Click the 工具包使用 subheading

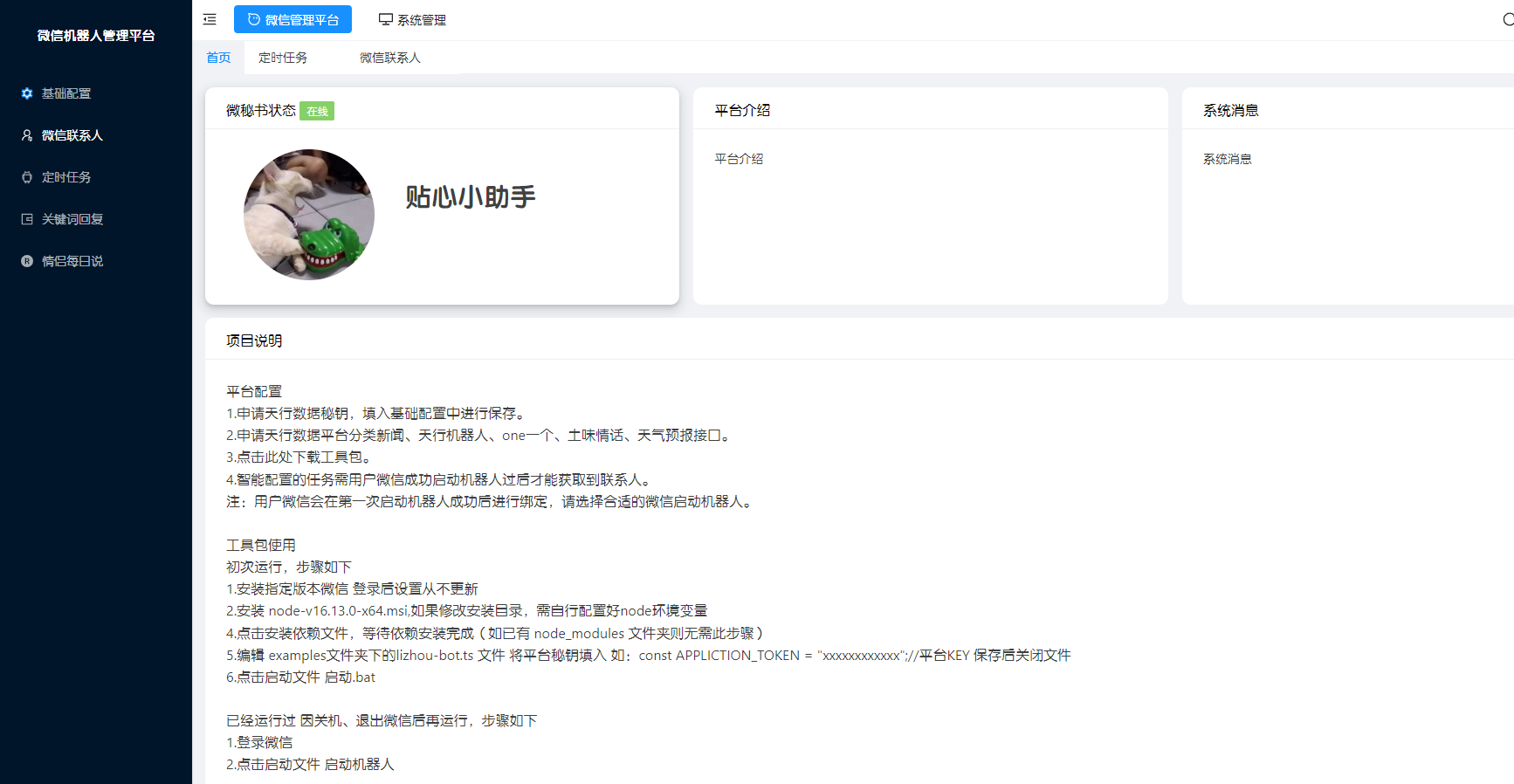(x=261, y=546)
